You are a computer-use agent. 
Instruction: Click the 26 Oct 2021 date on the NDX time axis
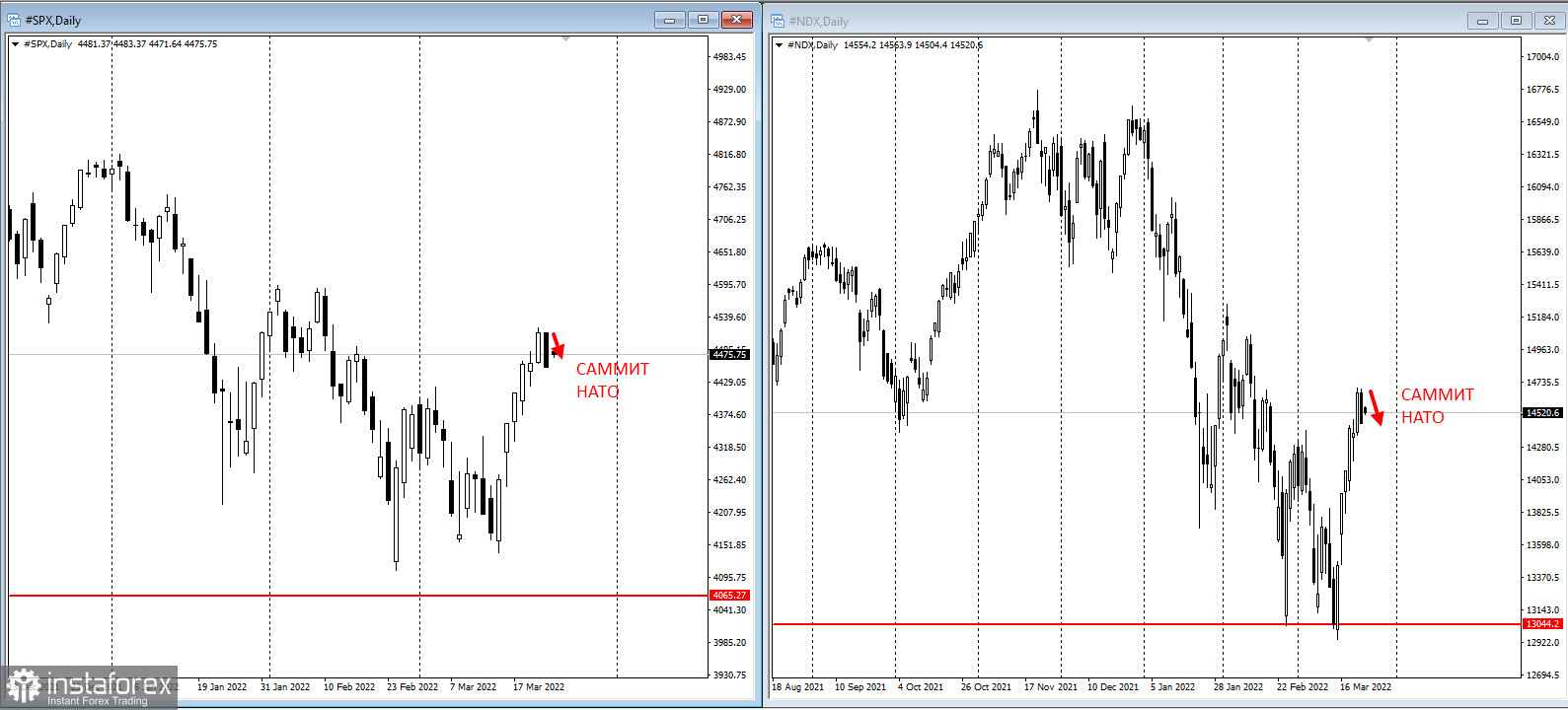pyautogui.click(x=986, y=687)
